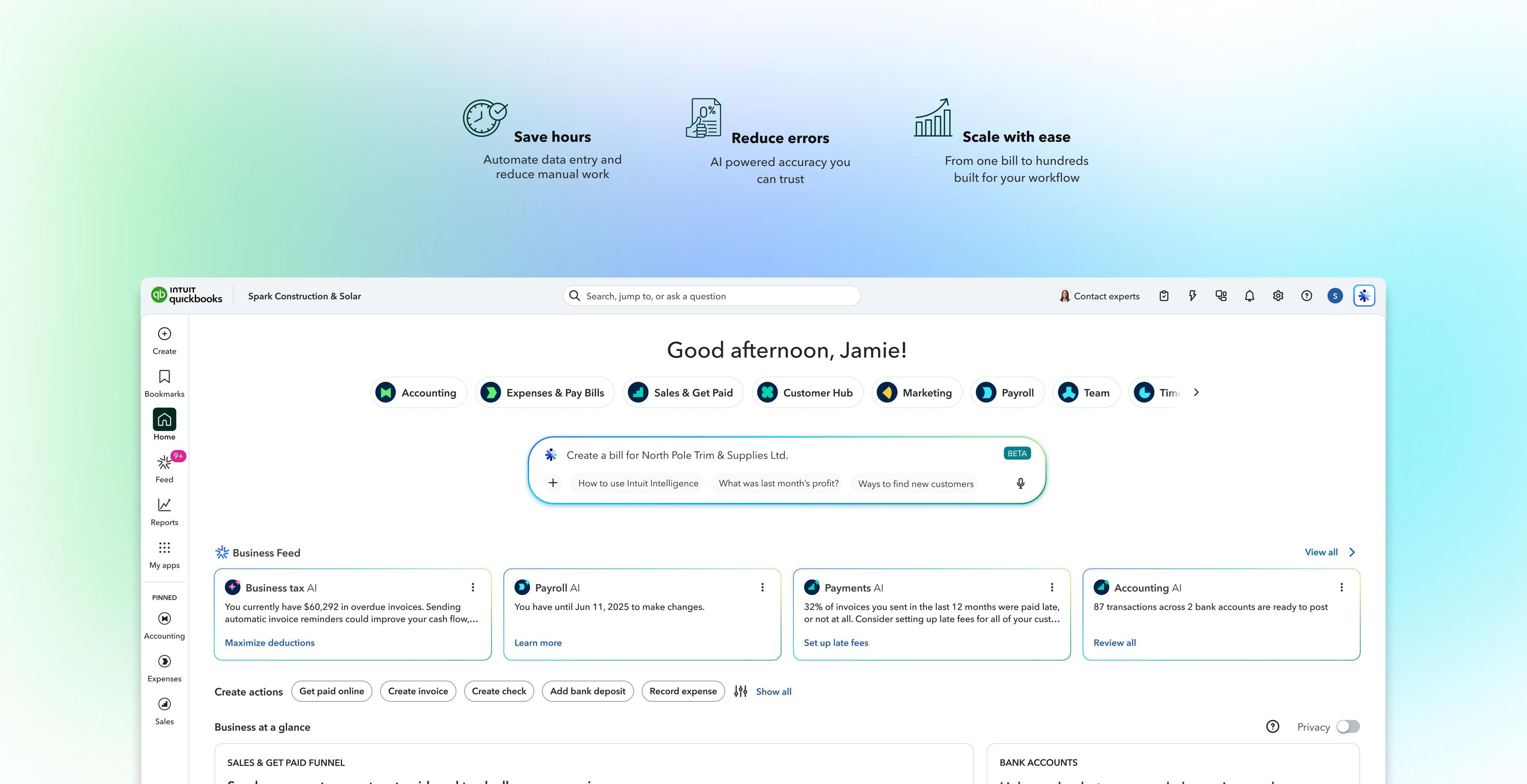Screen dimensions: 1527x784
Task: Click chevron next to View all
Action: click(x=1352, y=552)
